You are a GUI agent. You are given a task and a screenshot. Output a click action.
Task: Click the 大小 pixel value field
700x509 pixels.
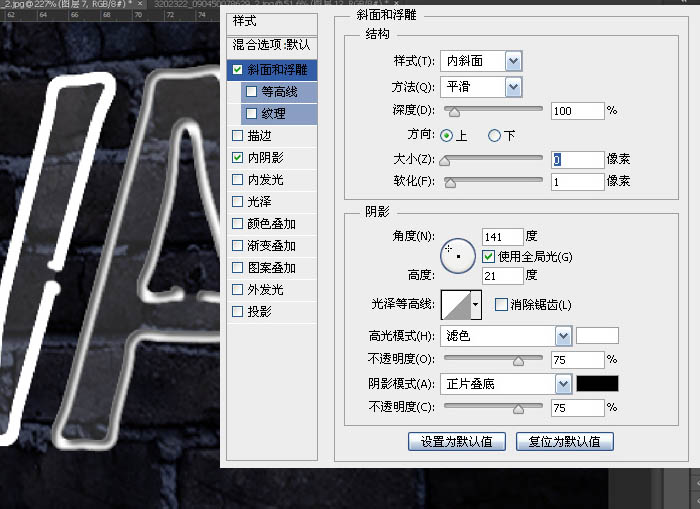click(x=578, y=159)
